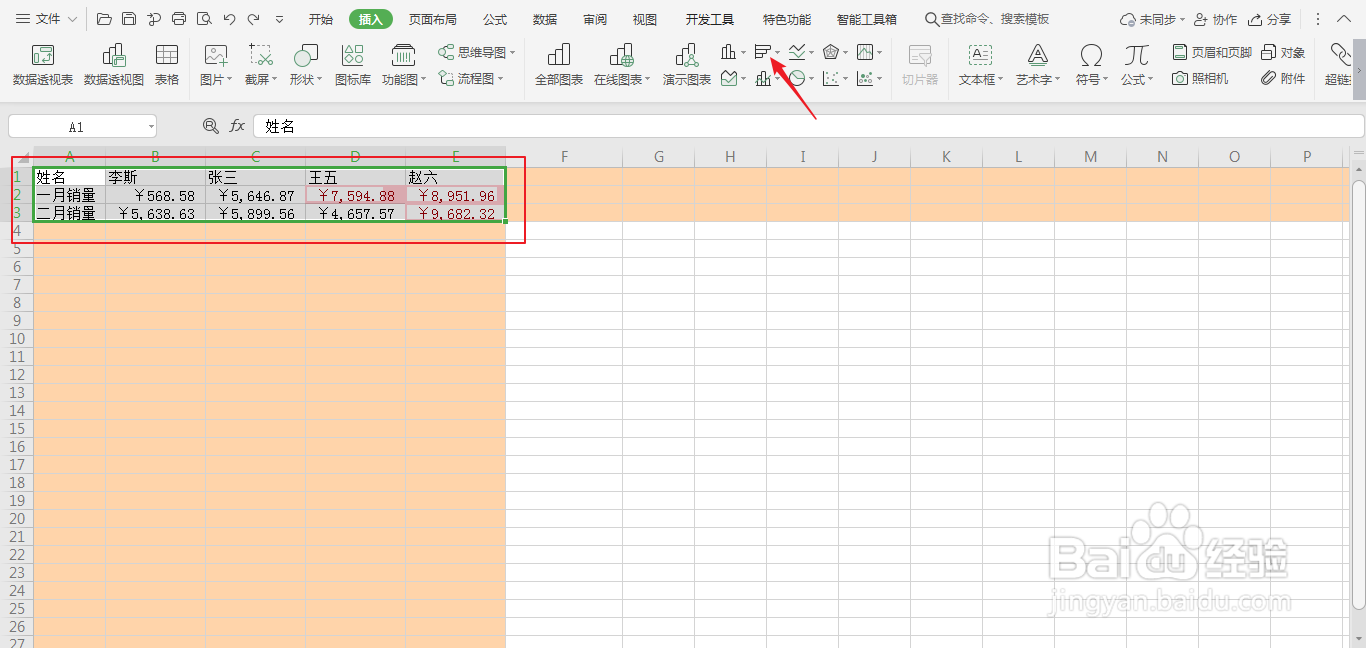Click the fx insert function button
The width and height of the screenshot is (1366, 648).
[237, 126]
